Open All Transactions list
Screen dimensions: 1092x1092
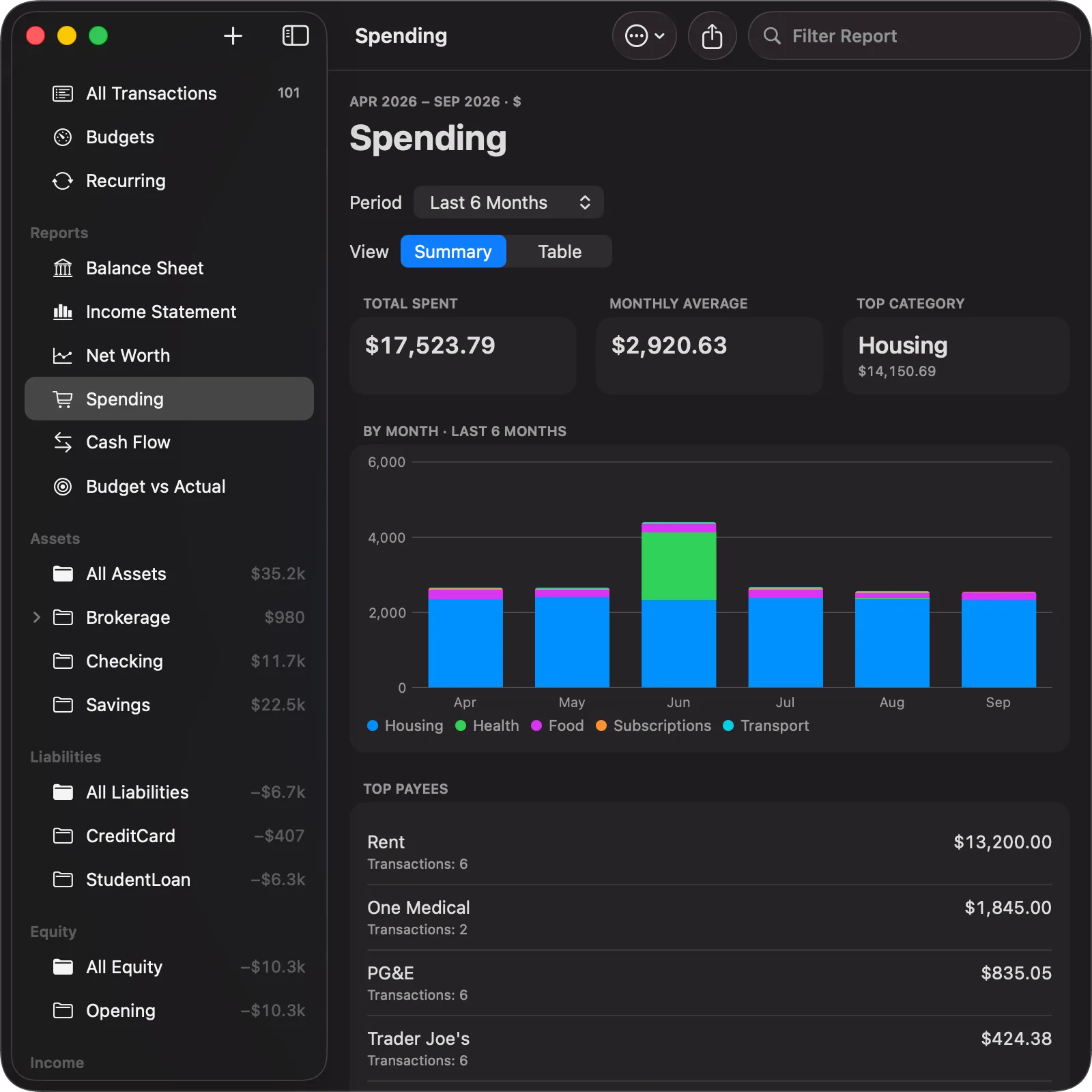coord(169,94)
